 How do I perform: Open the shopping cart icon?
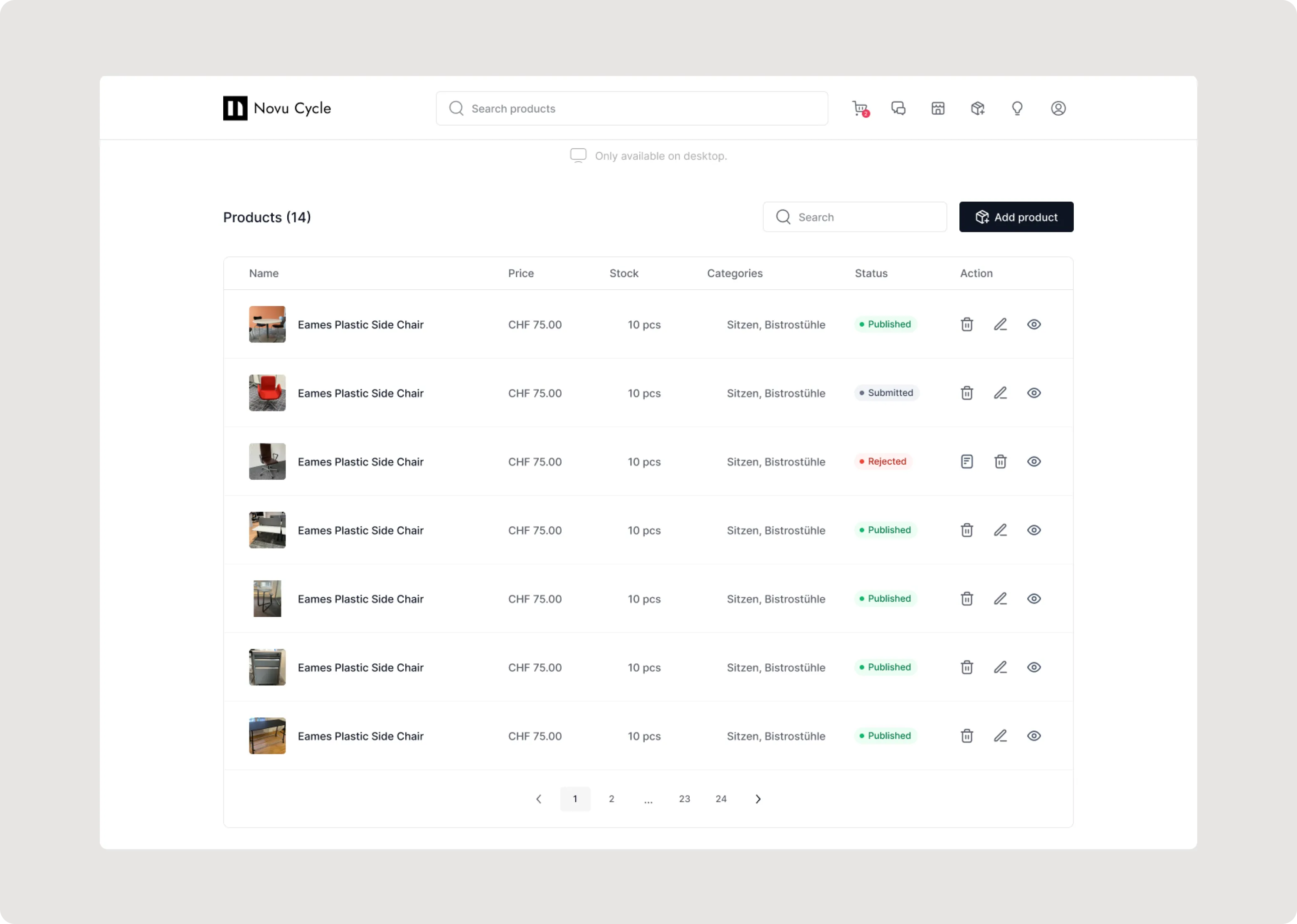point(860,108)
